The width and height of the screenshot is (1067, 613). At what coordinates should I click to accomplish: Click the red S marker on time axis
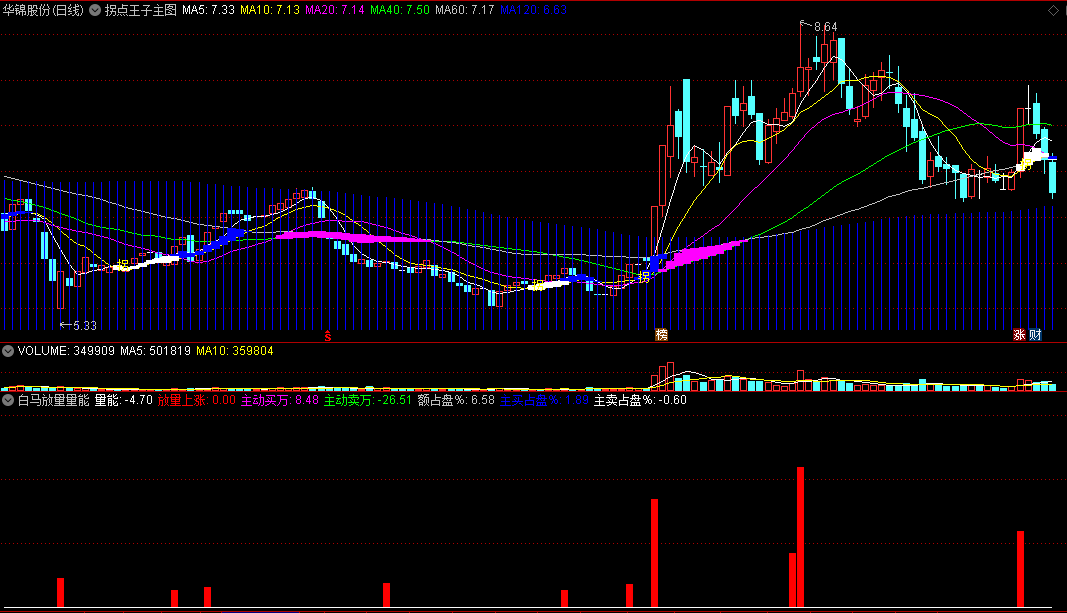pos(328,335)
